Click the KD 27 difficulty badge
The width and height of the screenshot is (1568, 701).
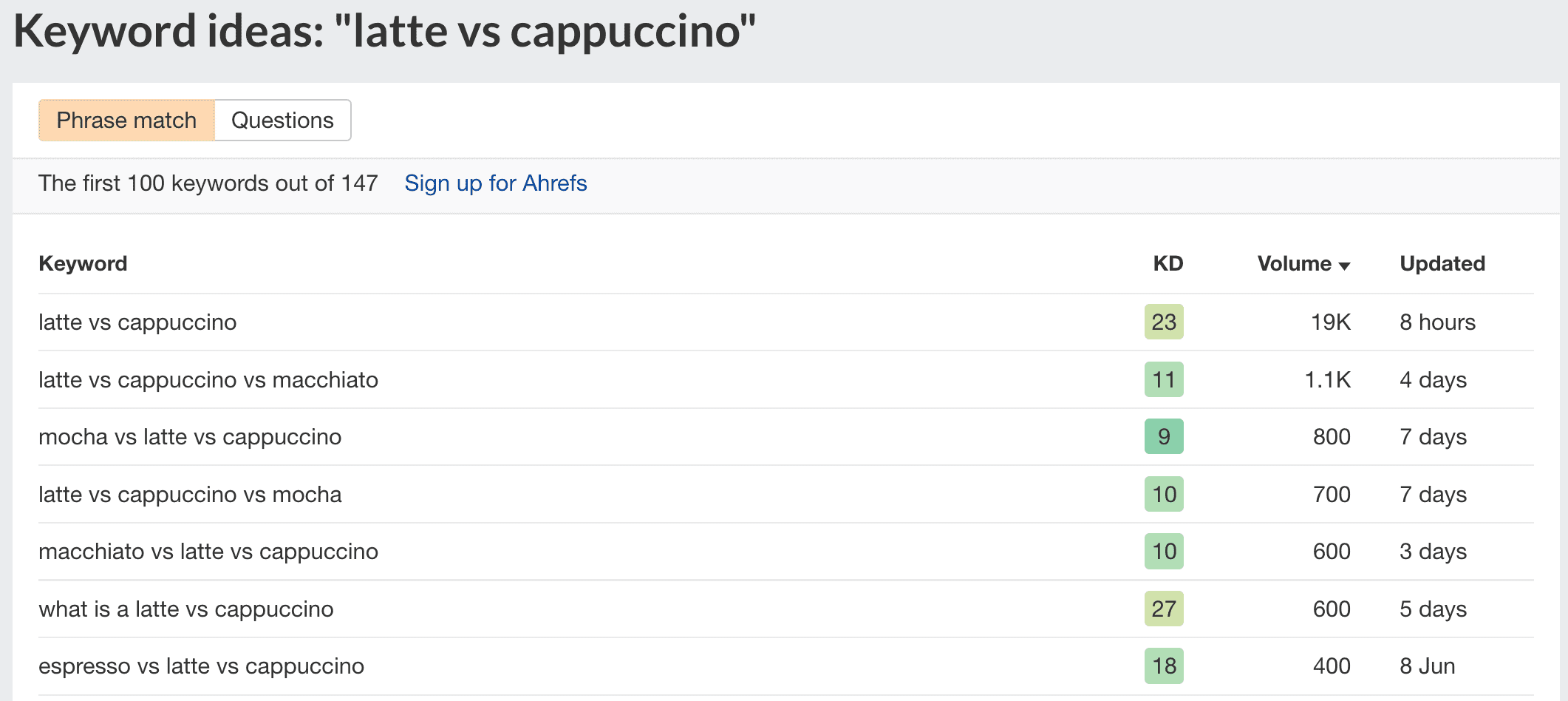1164,609
